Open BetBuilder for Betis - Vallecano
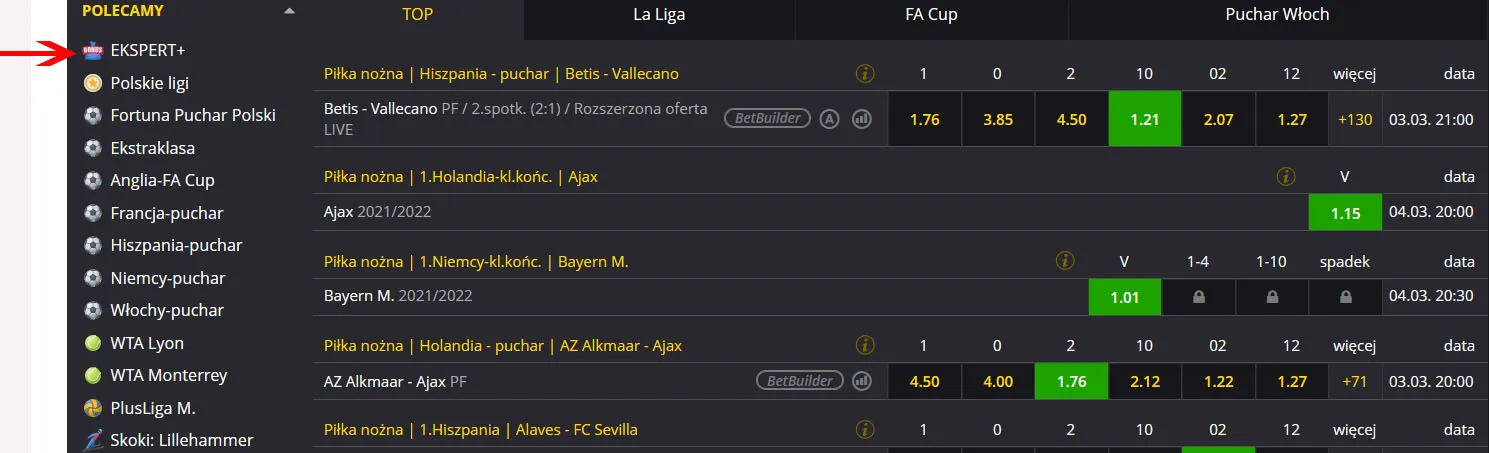The height and width of the screenshot is (453, 1489). pos(768,119)
